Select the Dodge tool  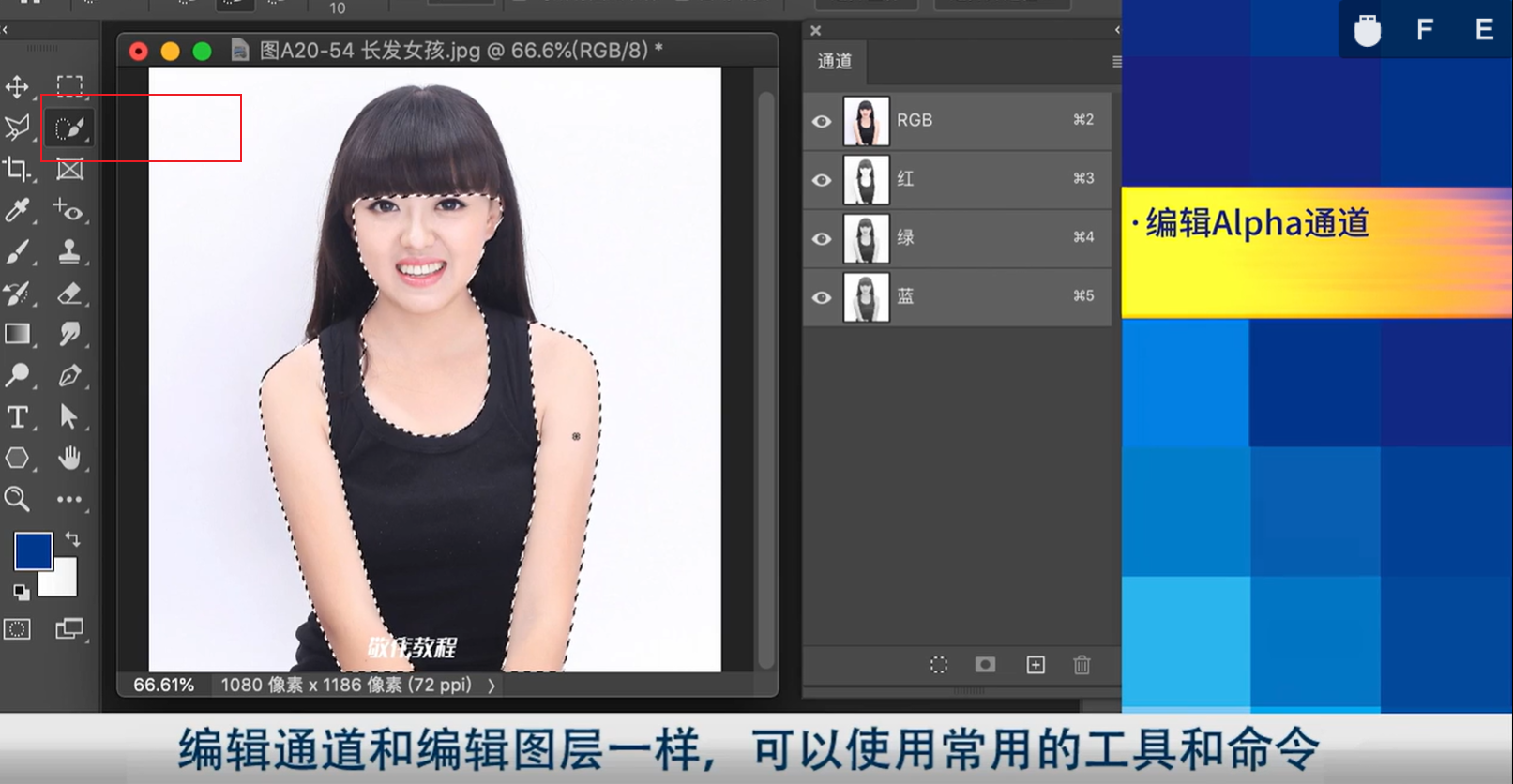click(17, 375)
